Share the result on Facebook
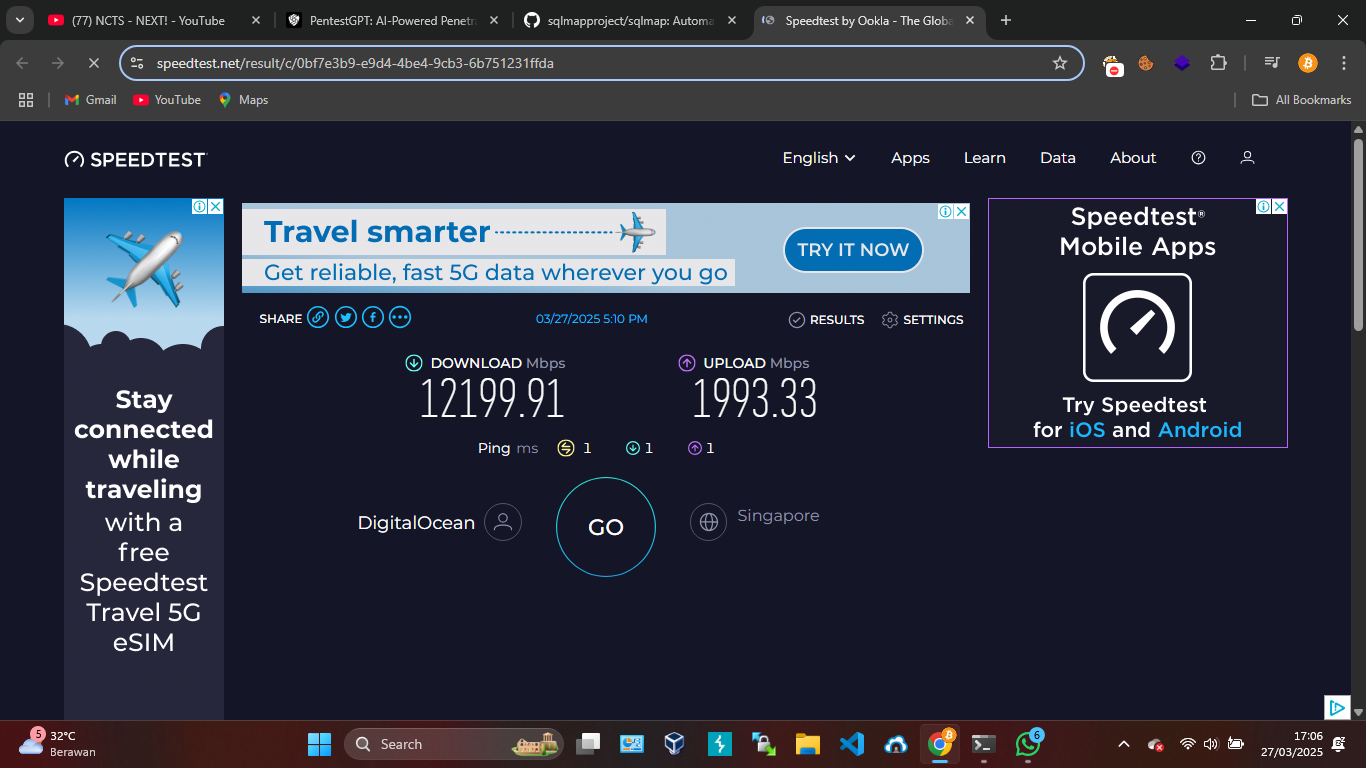Screen dimensions: 1366x768 373,318
